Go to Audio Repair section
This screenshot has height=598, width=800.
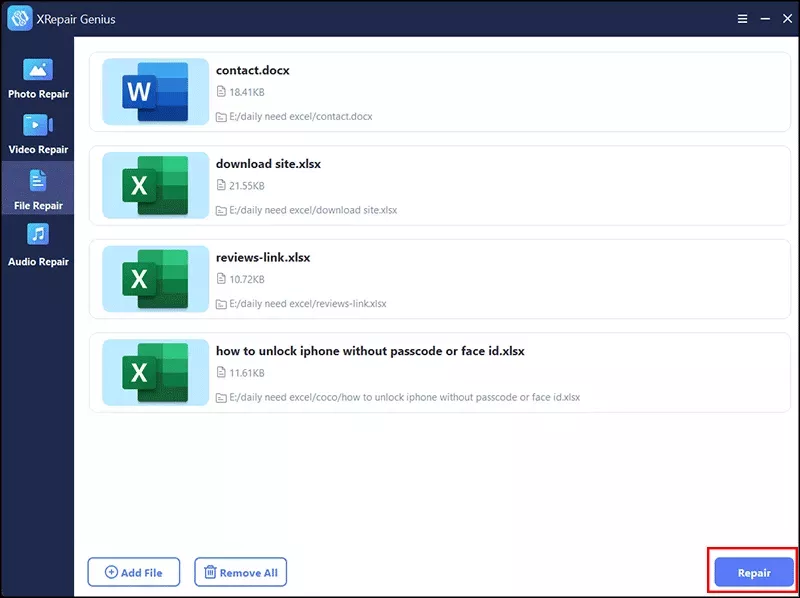point(38,246)
